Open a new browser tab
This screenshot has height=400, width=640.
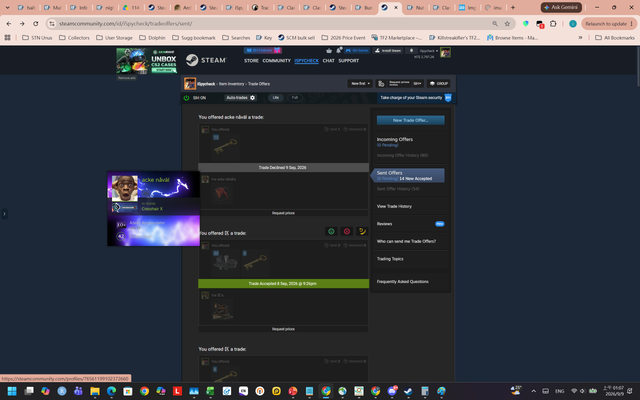coord(513,7)
